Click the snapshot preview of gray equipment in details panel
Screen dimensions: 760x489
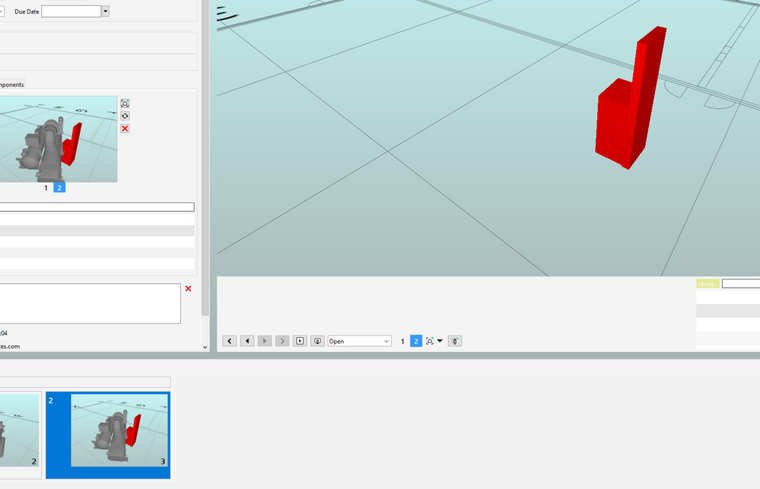tap(59, 139)
